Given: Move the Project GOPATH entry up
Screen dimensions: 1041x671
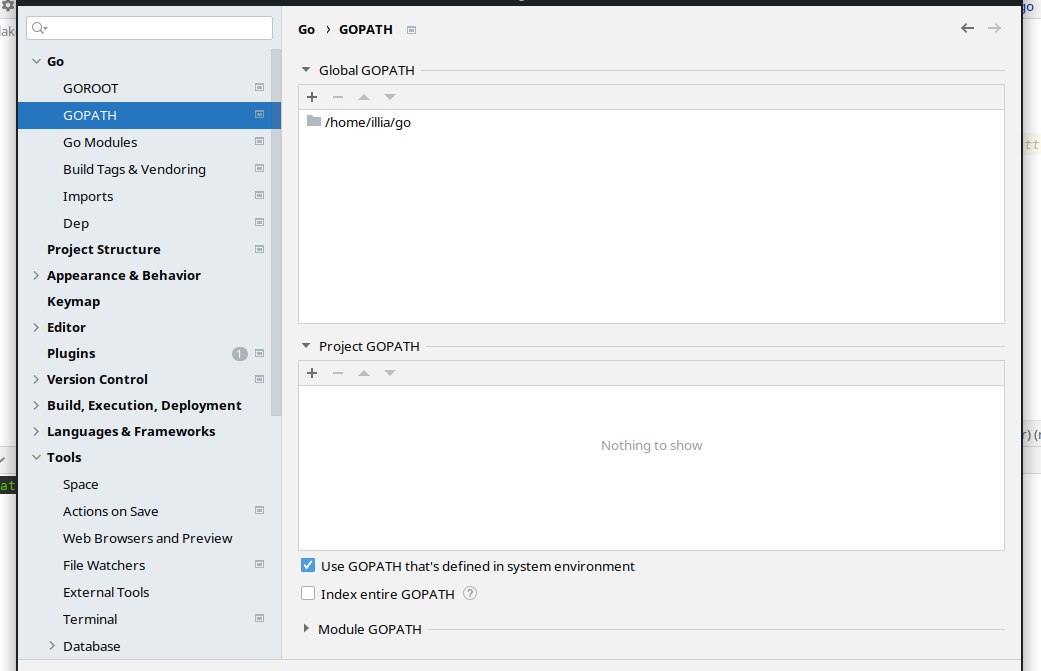Looking at the screenshot, I should (364, 373).
